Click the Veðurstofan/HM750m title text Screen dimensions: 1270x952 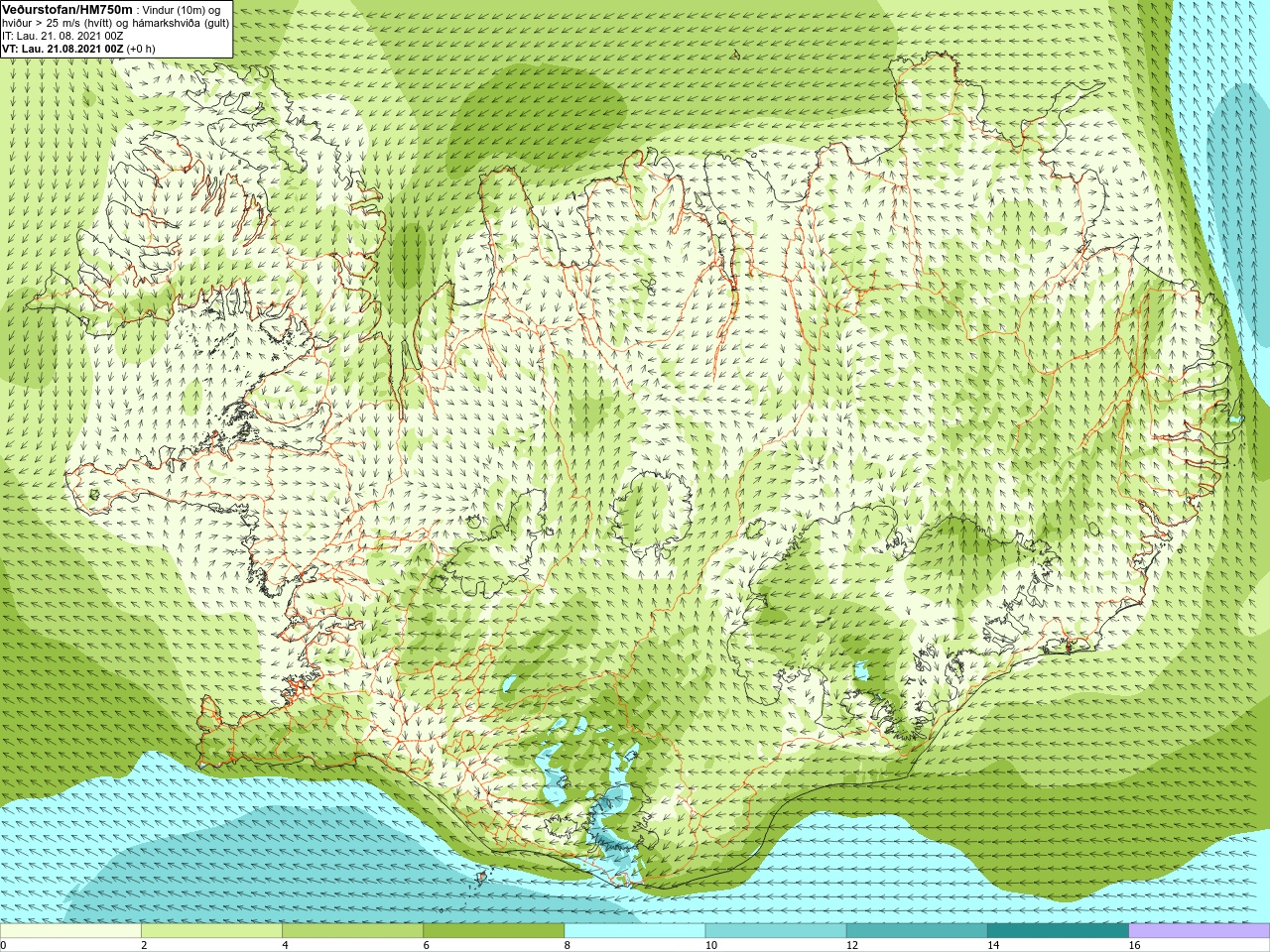[x=66, y=10]
